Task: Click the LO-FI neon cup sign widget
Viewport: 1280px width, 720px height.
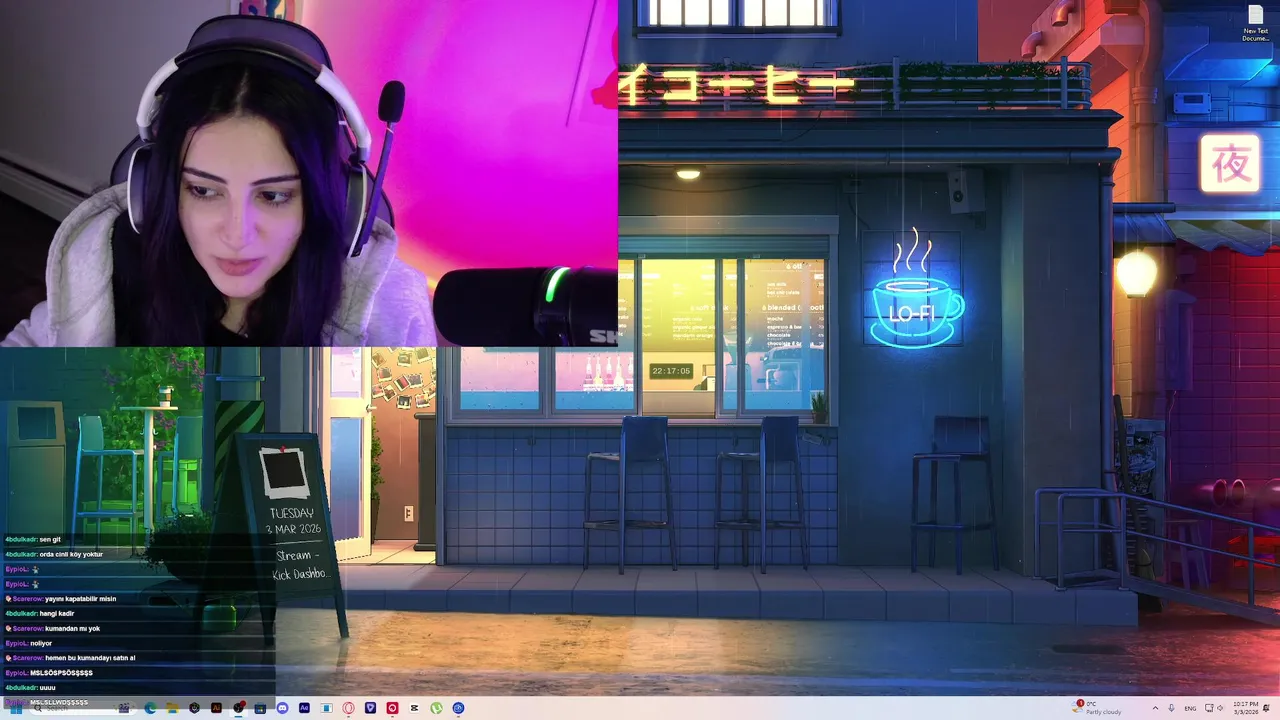Action: [914, 290]
